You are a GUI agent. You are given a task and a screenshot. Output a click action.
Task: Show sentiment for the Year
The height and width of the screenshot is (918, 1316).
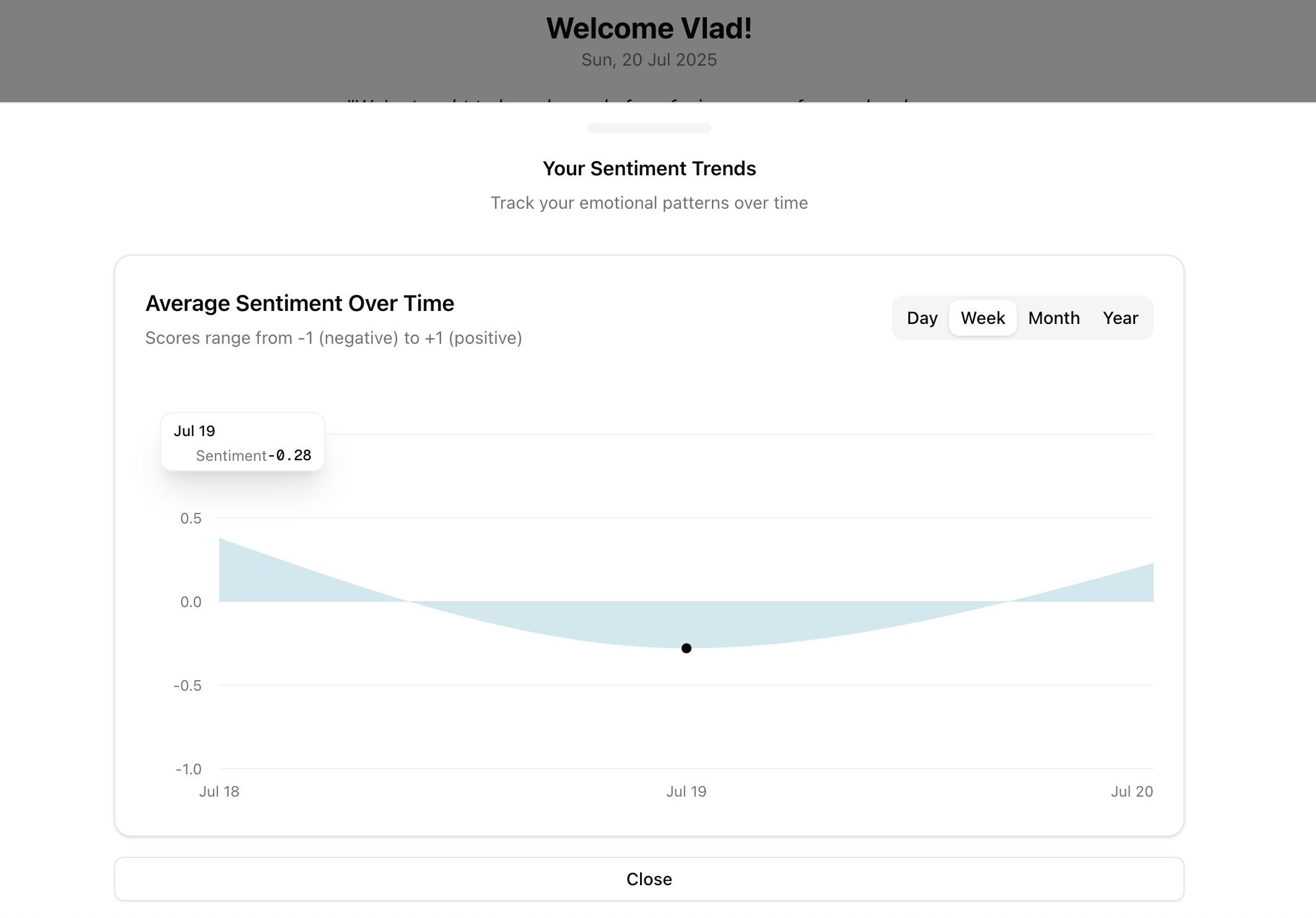1120,318
